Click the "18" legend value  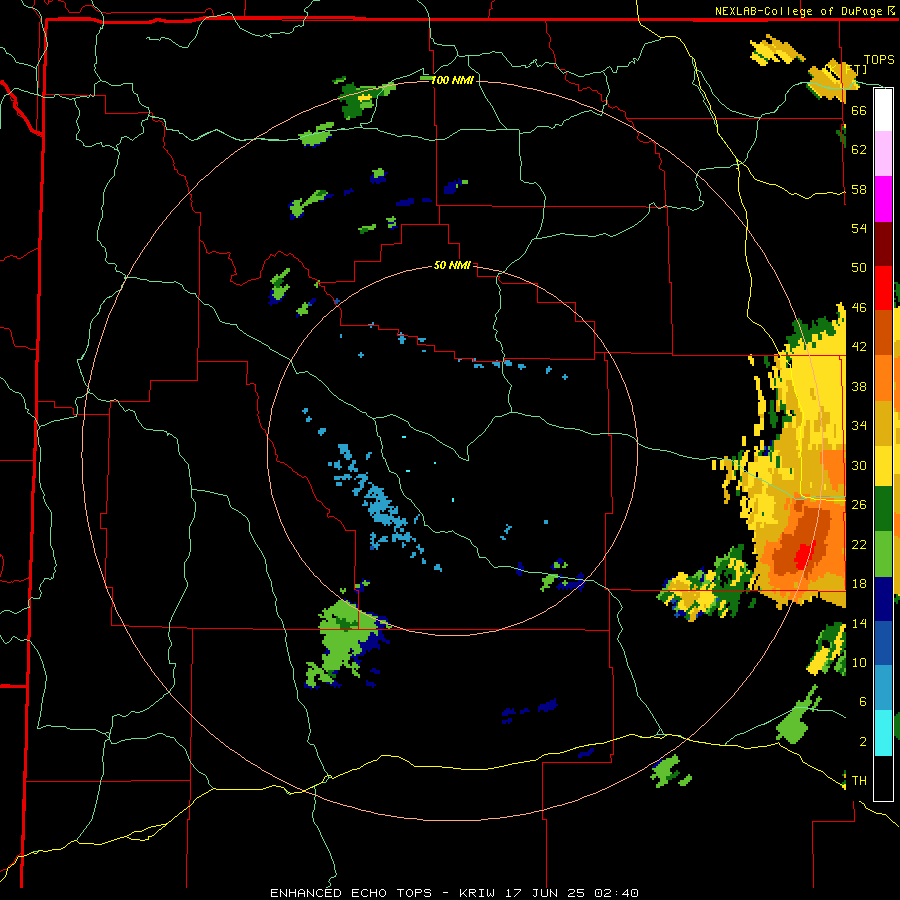pyautogui.click(x=859, y=584)
